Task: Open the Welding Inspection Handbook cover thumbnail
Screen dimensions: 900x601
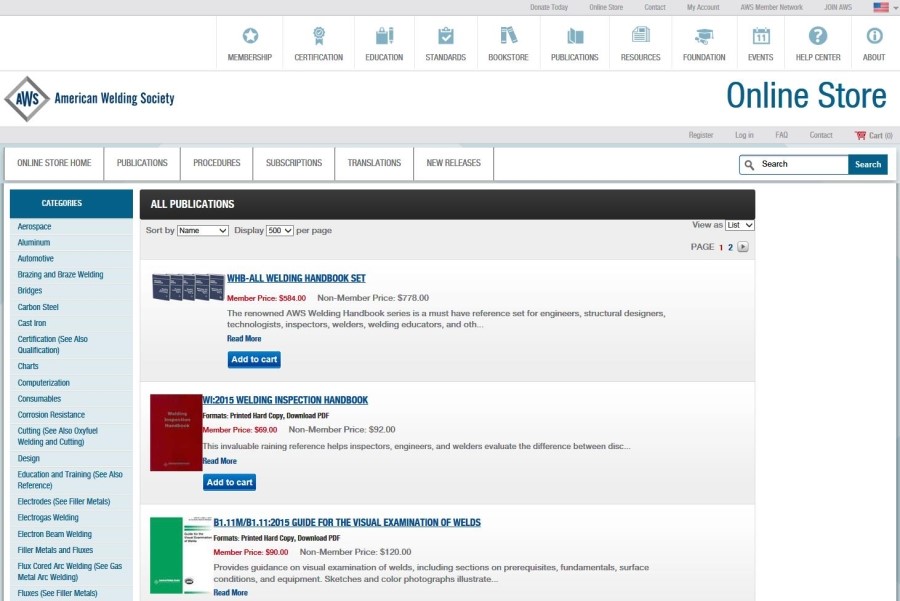Action: [176, 432]
